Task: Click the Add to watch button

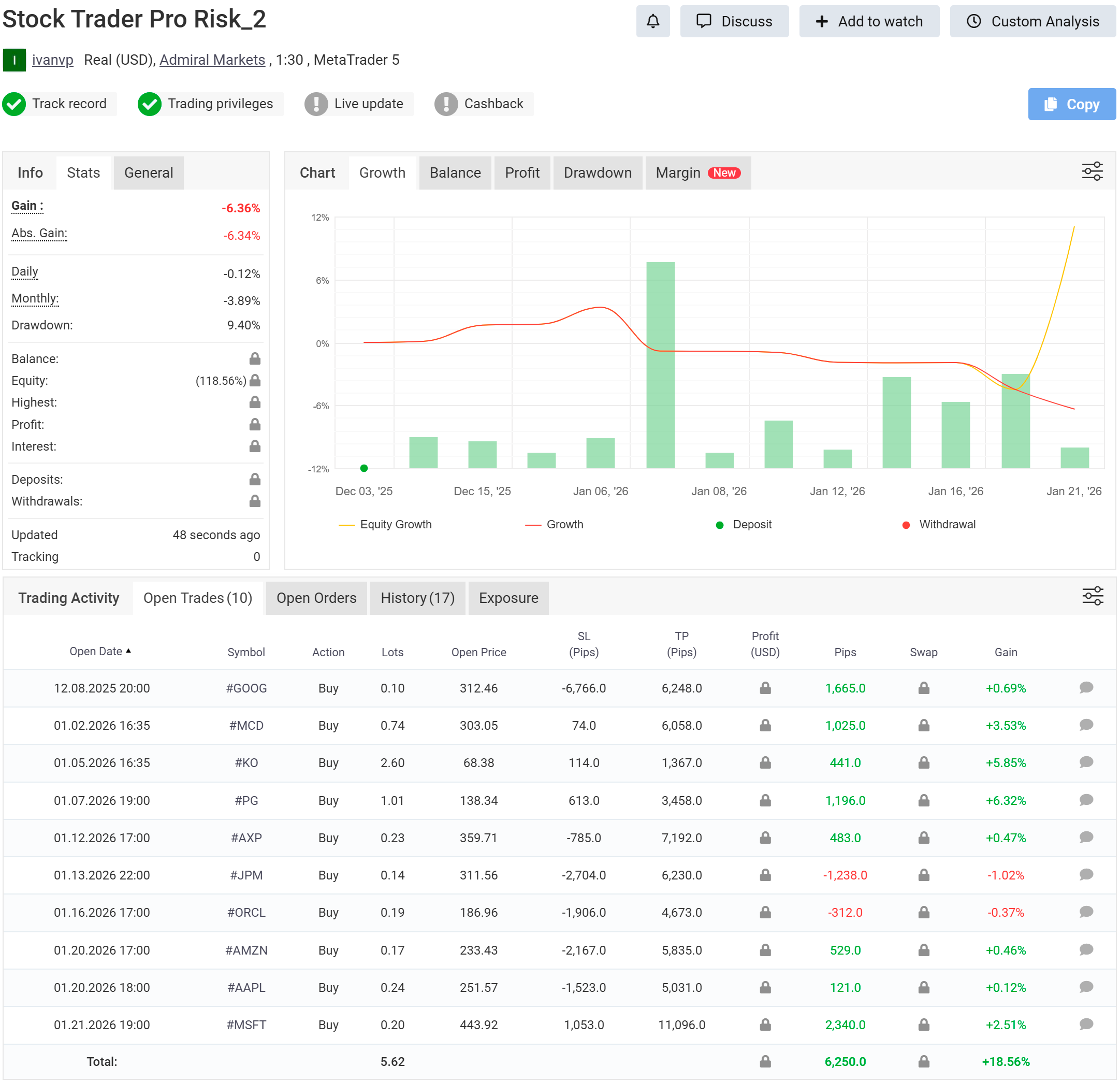Action: tap(868, 21)
